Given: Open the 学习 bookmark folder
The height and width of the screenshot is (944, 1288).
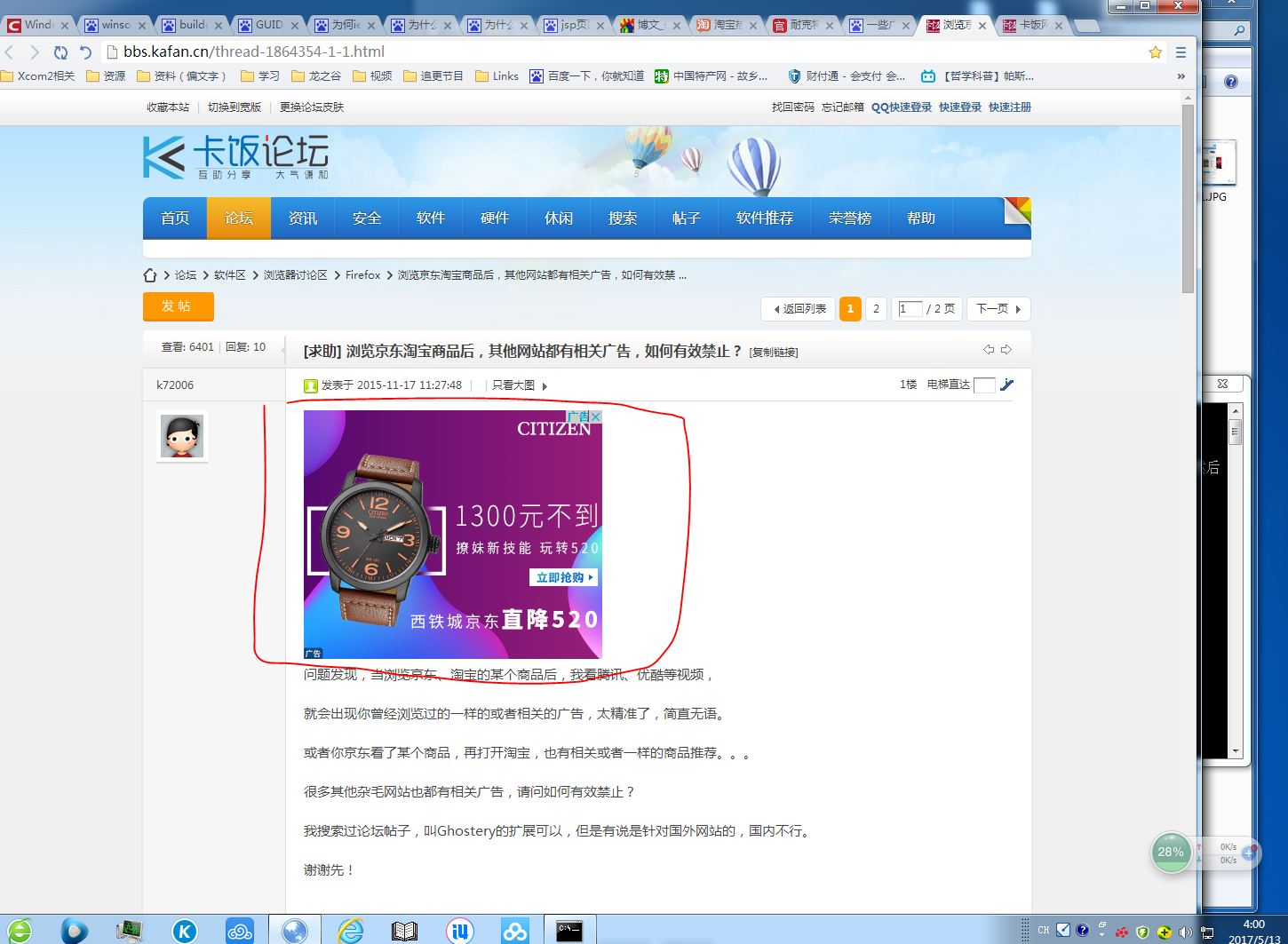Looking at the screenshot, I should tap(261, 76).
